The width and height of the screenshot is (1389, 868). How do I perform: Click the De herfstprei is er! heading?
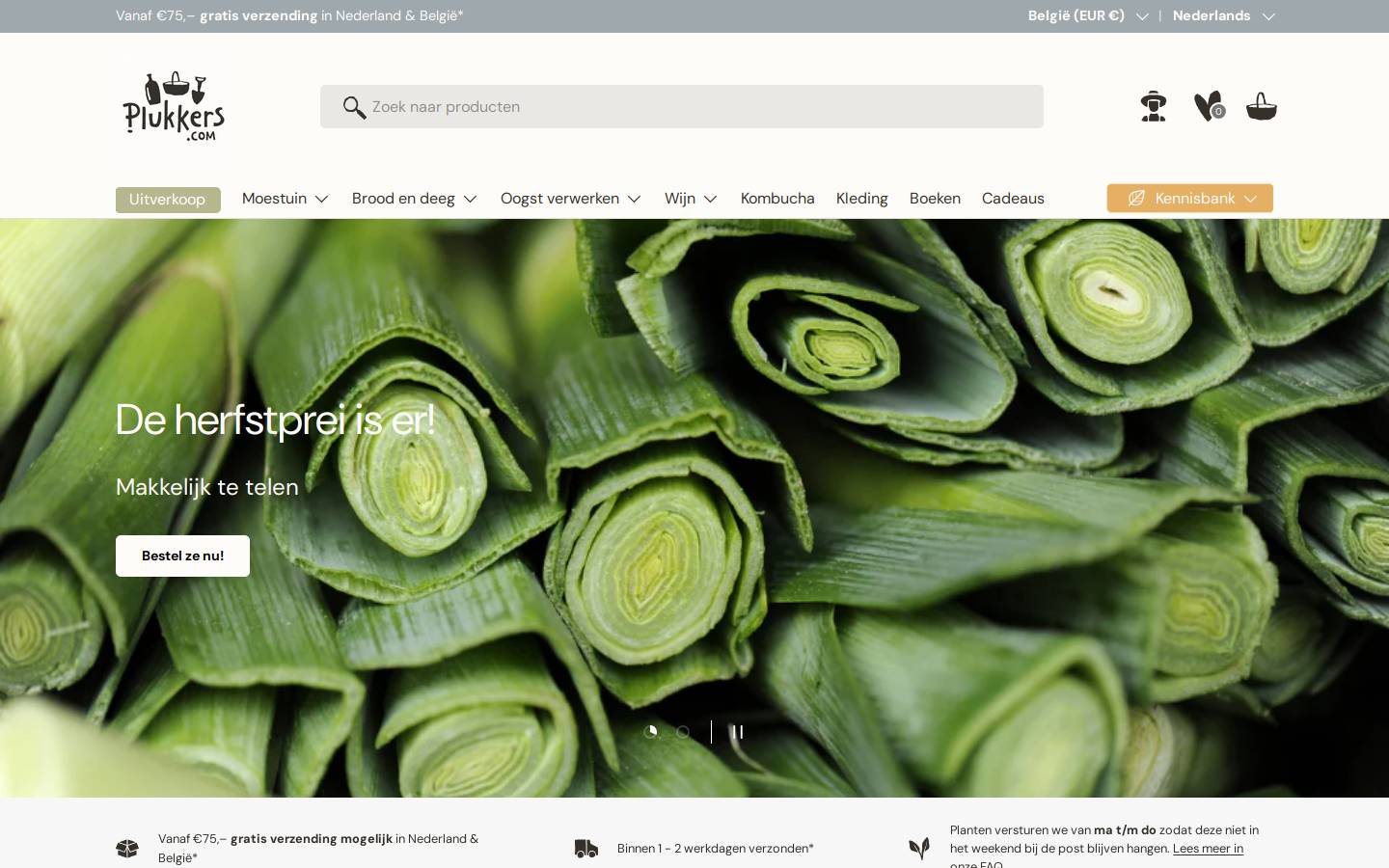pyautogui.click(x=275, y=420)
